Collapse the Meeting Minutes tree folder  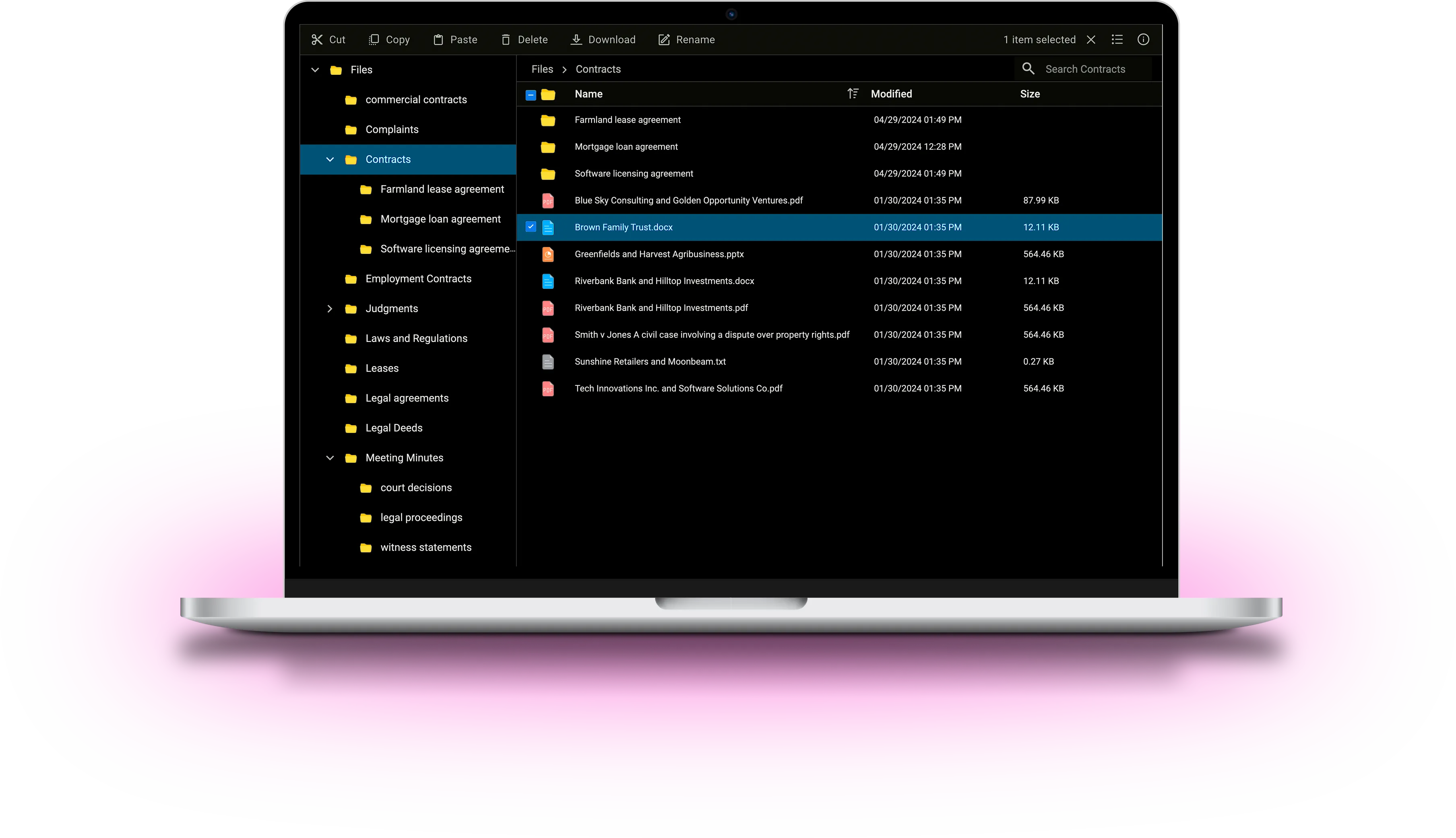330,458
